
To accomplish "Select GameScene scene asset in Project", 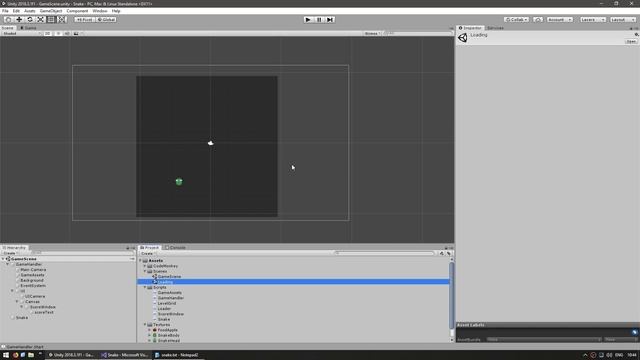I will [x=169, y=276].
